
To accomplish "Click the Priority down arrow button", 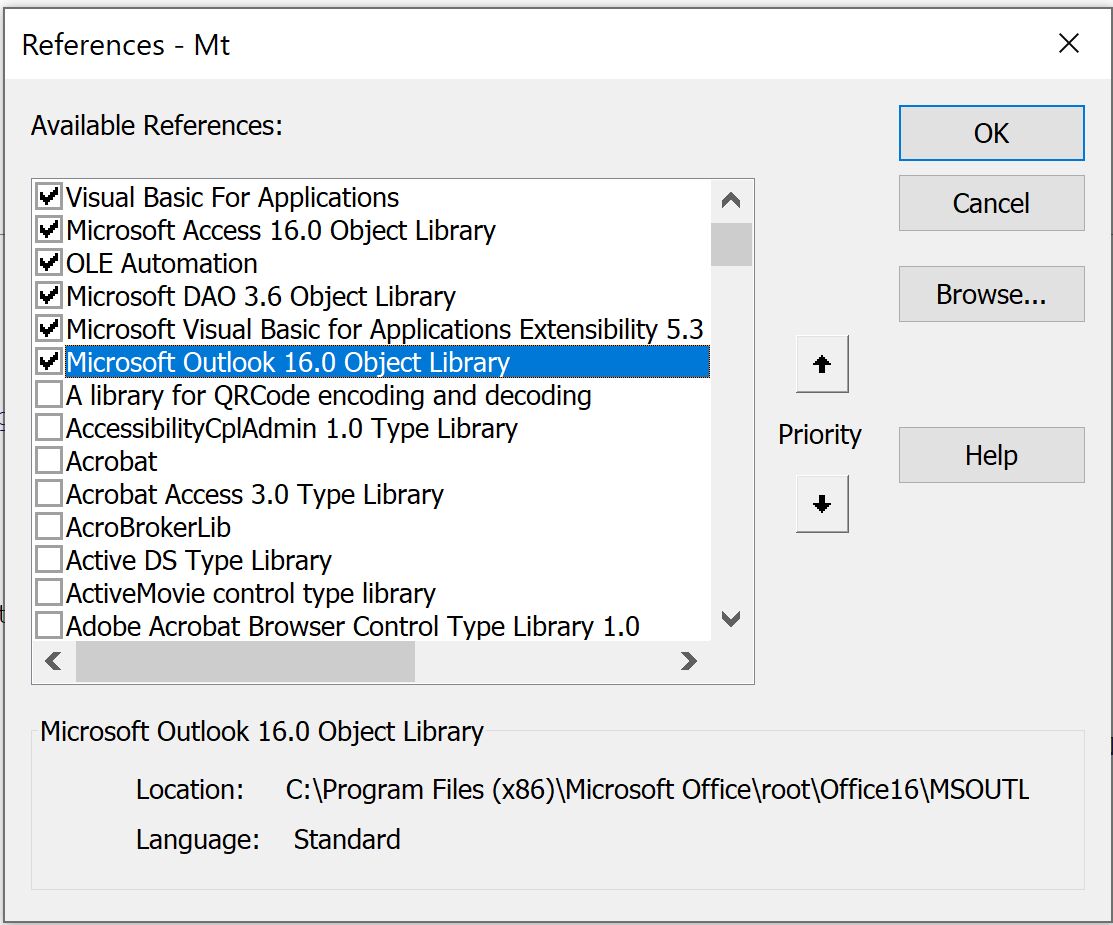I will (x=822, y=504).
